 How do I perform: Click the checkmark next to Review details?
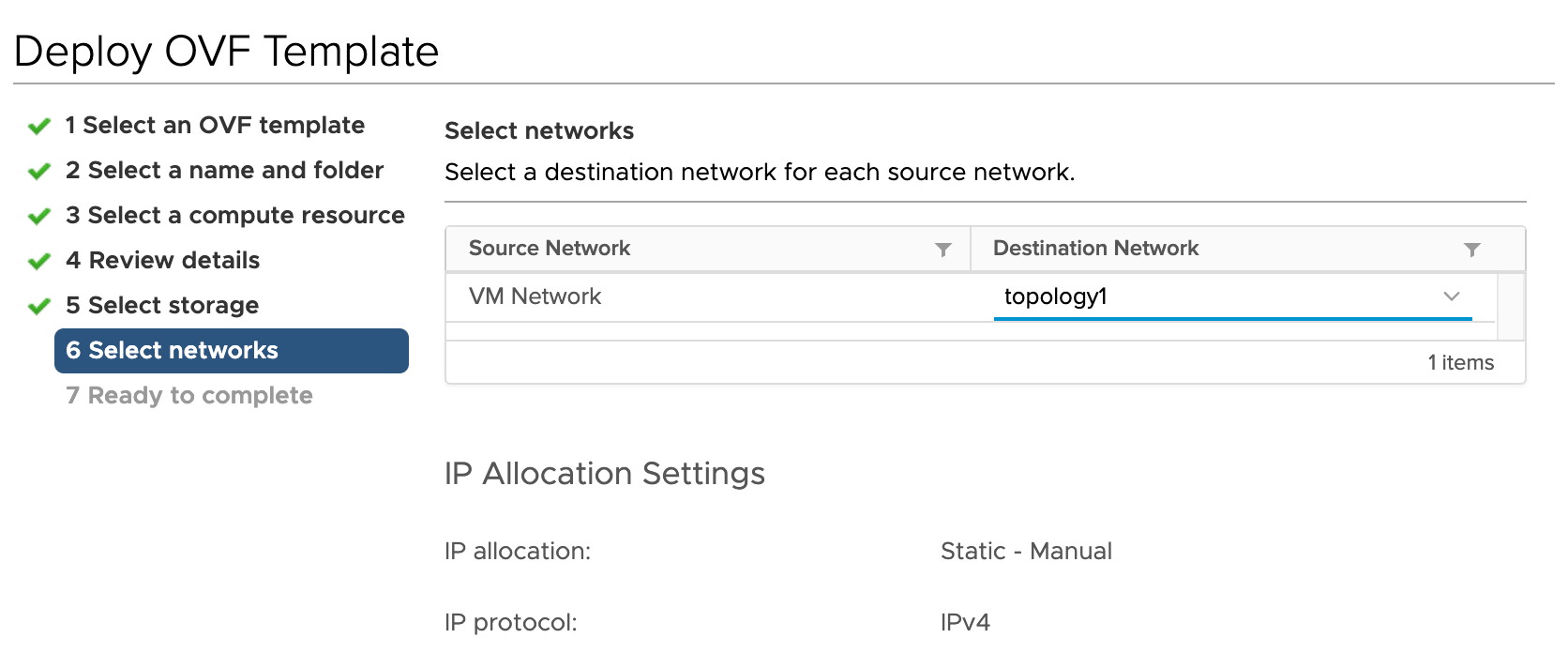pos(39,260)
